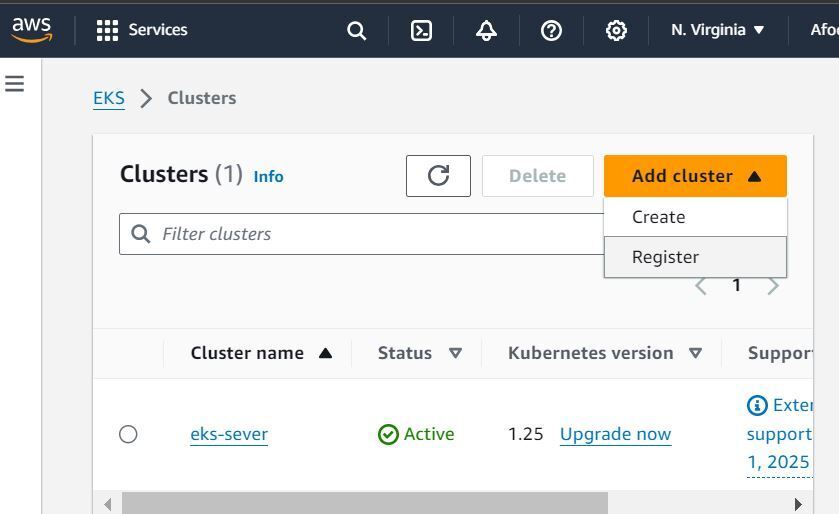Viewport: 839px width, 514px height.
Task: Open the notifications bell
Action: (x=486, y=30)
